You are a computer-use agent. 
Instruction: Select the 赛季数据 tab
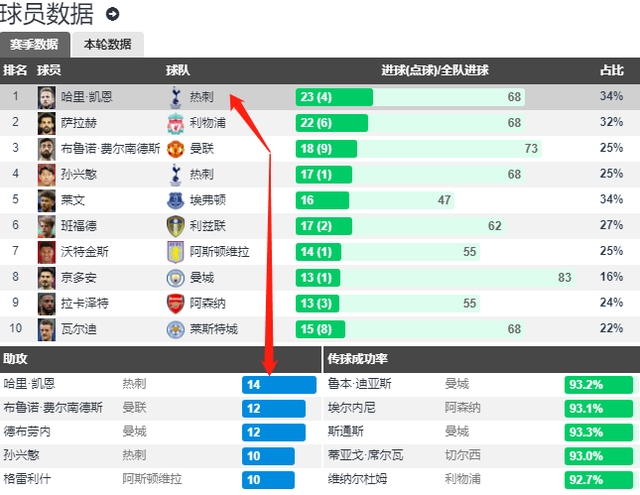(x=35, y=44)
